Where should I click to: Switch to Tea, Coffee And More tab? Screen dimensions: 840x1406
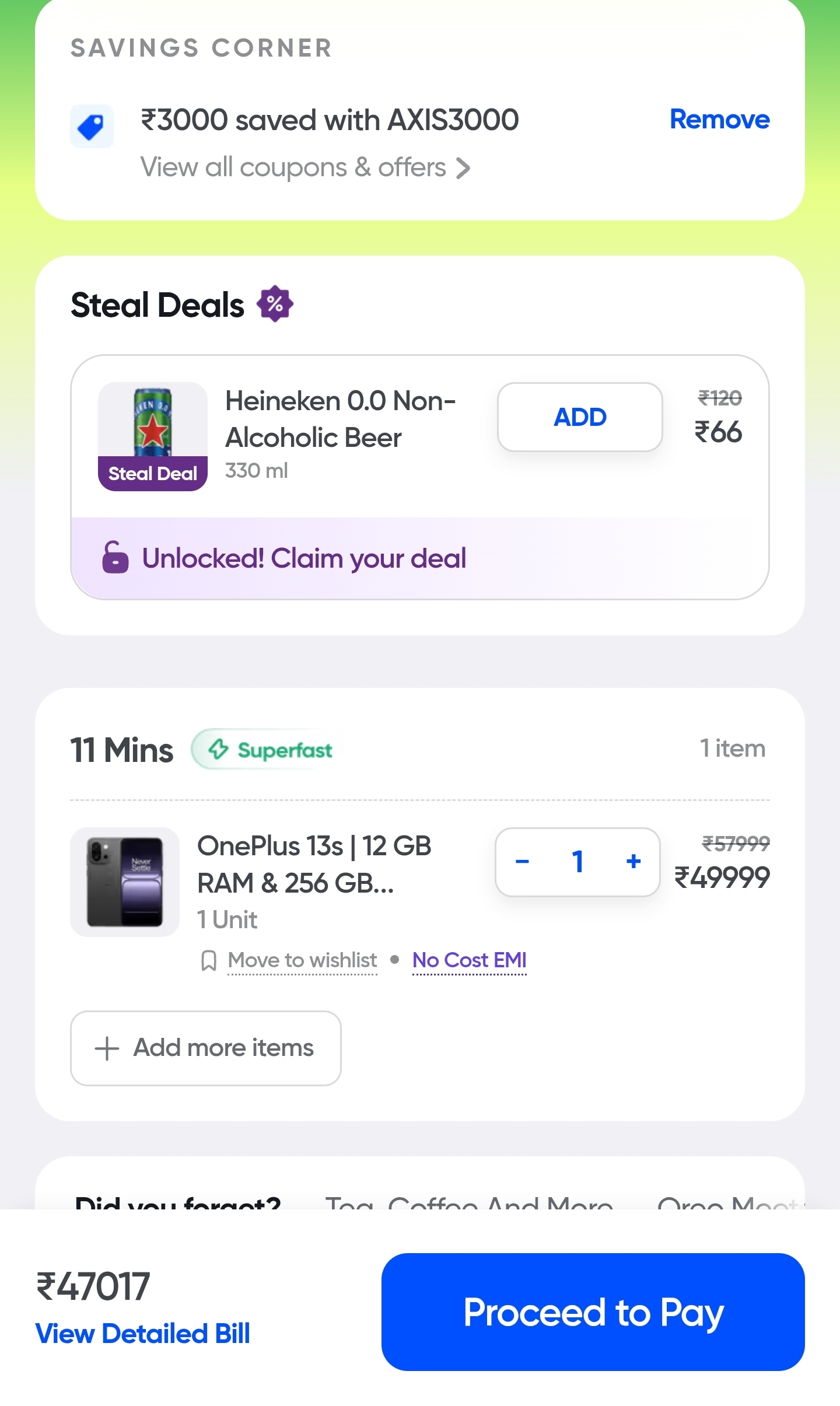[469, 1201]
